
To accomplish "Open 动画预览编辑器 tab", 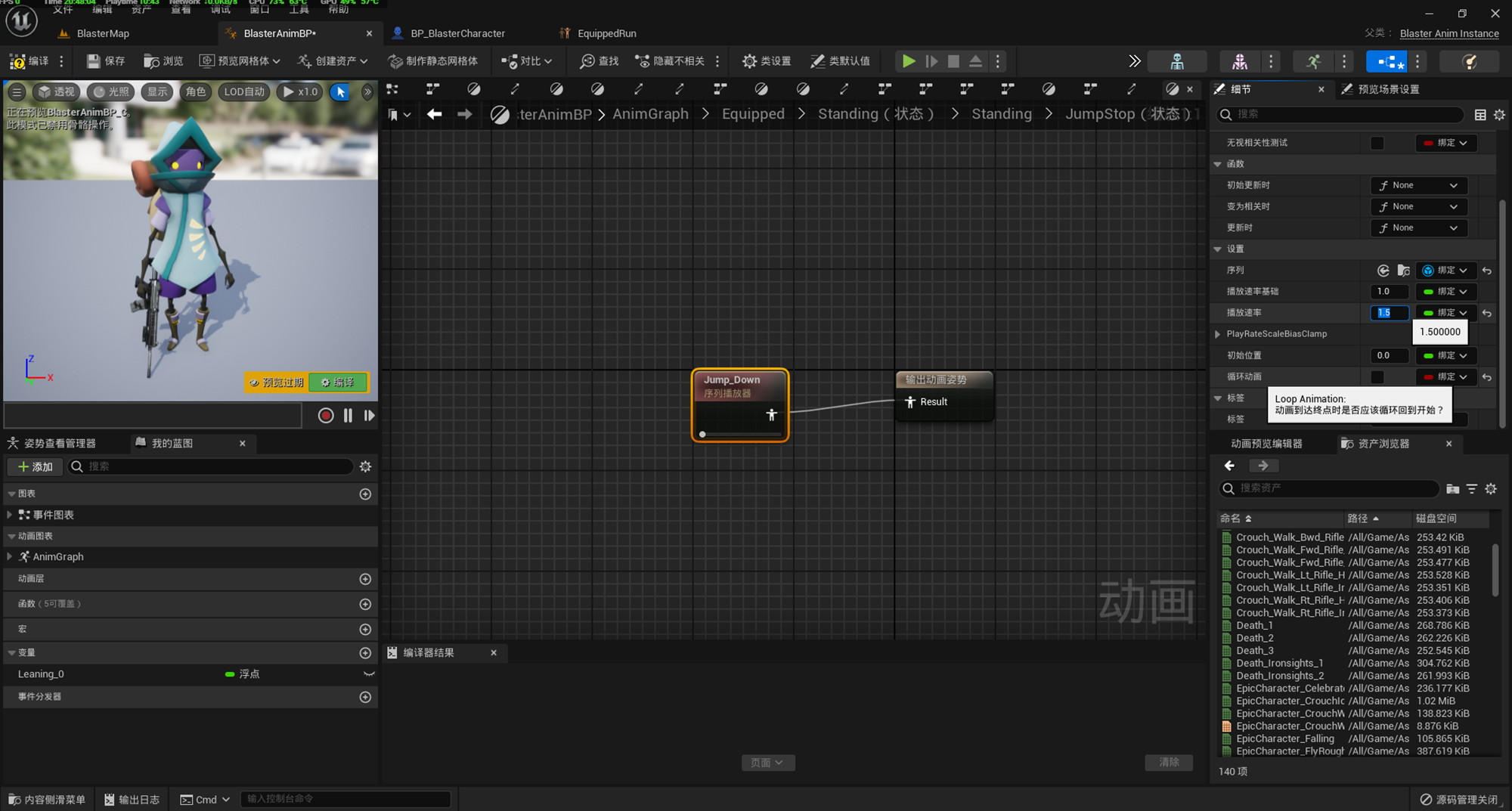I will (1266, 444).
